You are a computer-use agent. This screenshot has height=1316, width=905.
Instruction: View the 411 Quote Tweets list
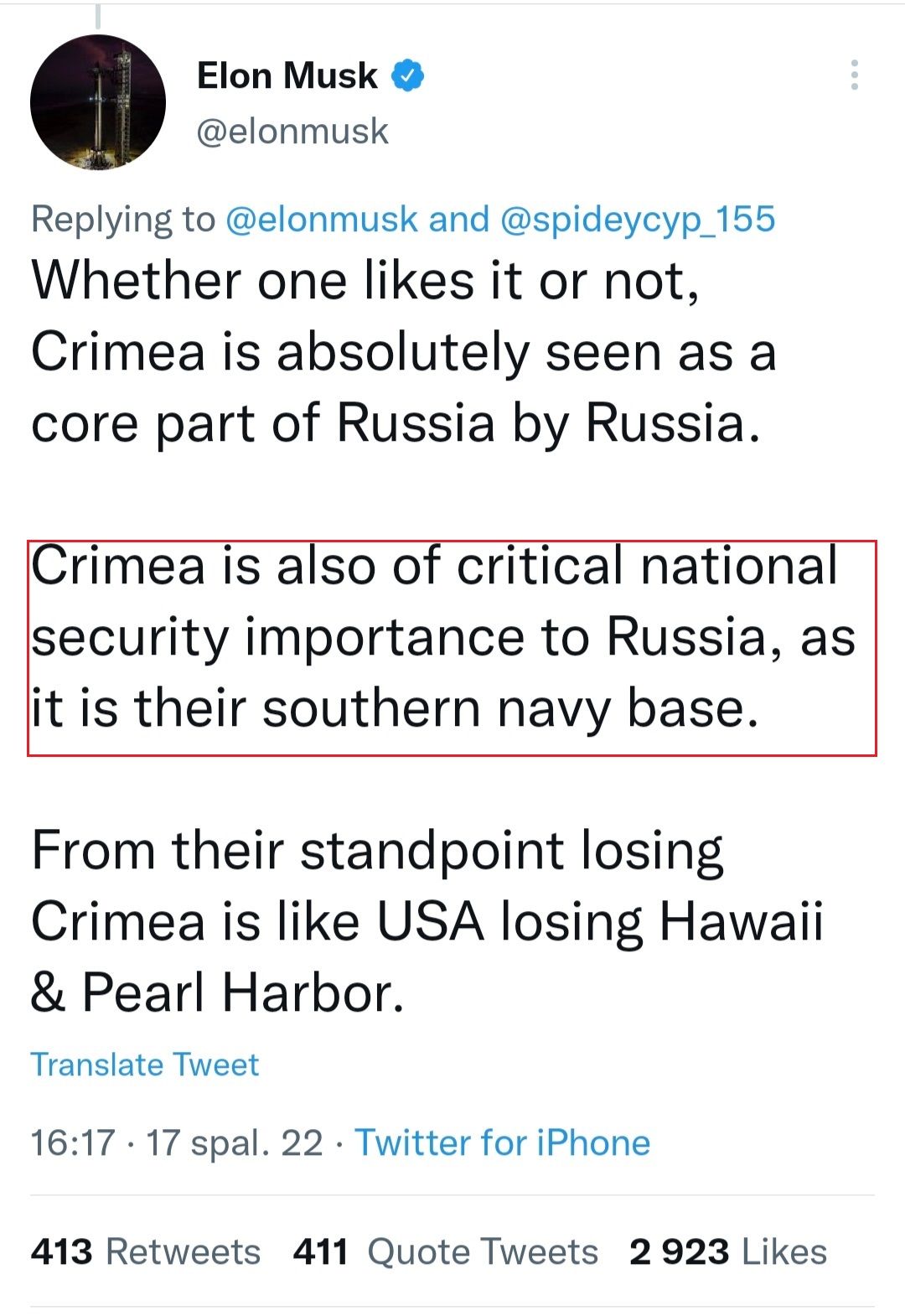click(x=446, y=1251)
